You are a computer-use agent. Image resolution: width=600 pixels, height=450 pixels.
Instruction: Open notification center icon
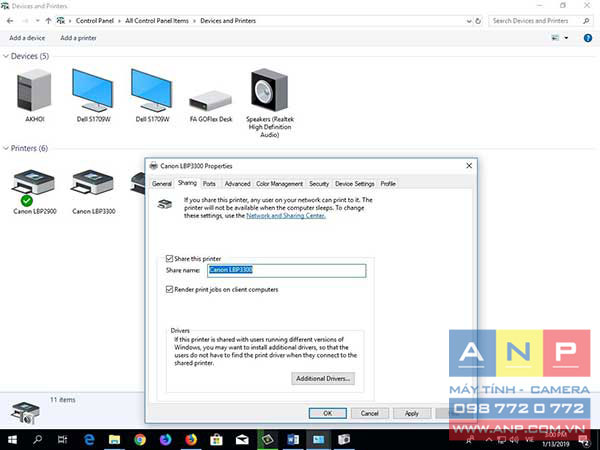[x=584, y=440]
